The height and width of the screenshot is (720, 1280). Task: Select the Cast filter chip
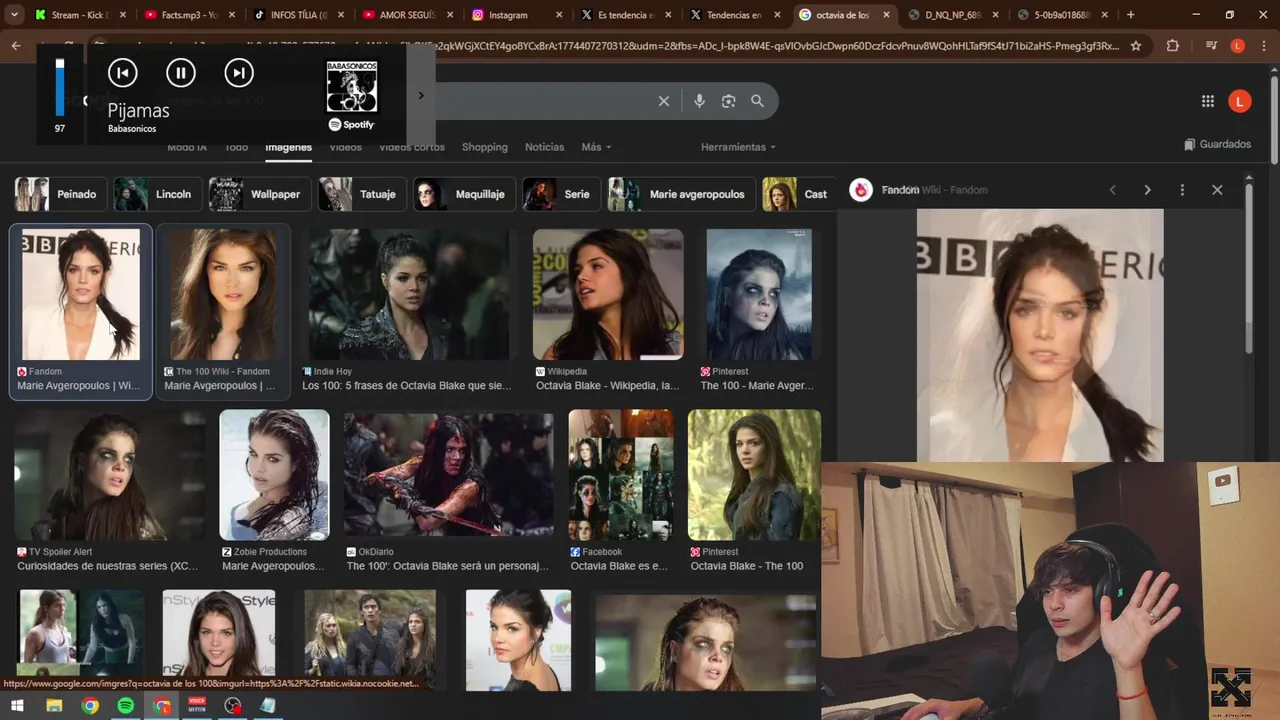tap(799, 194)
